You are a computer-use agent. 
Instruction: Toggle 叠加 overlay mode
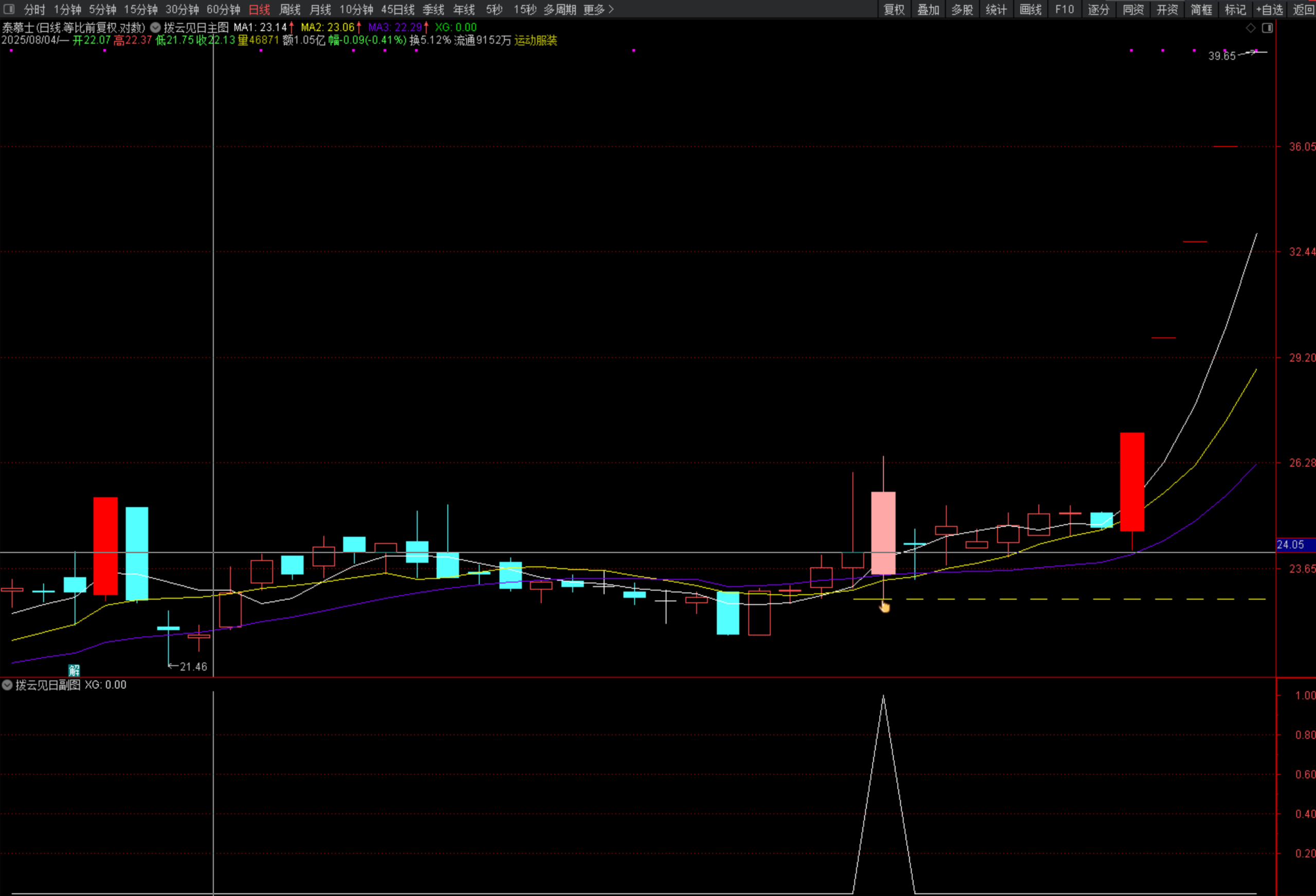coord(928,10)
